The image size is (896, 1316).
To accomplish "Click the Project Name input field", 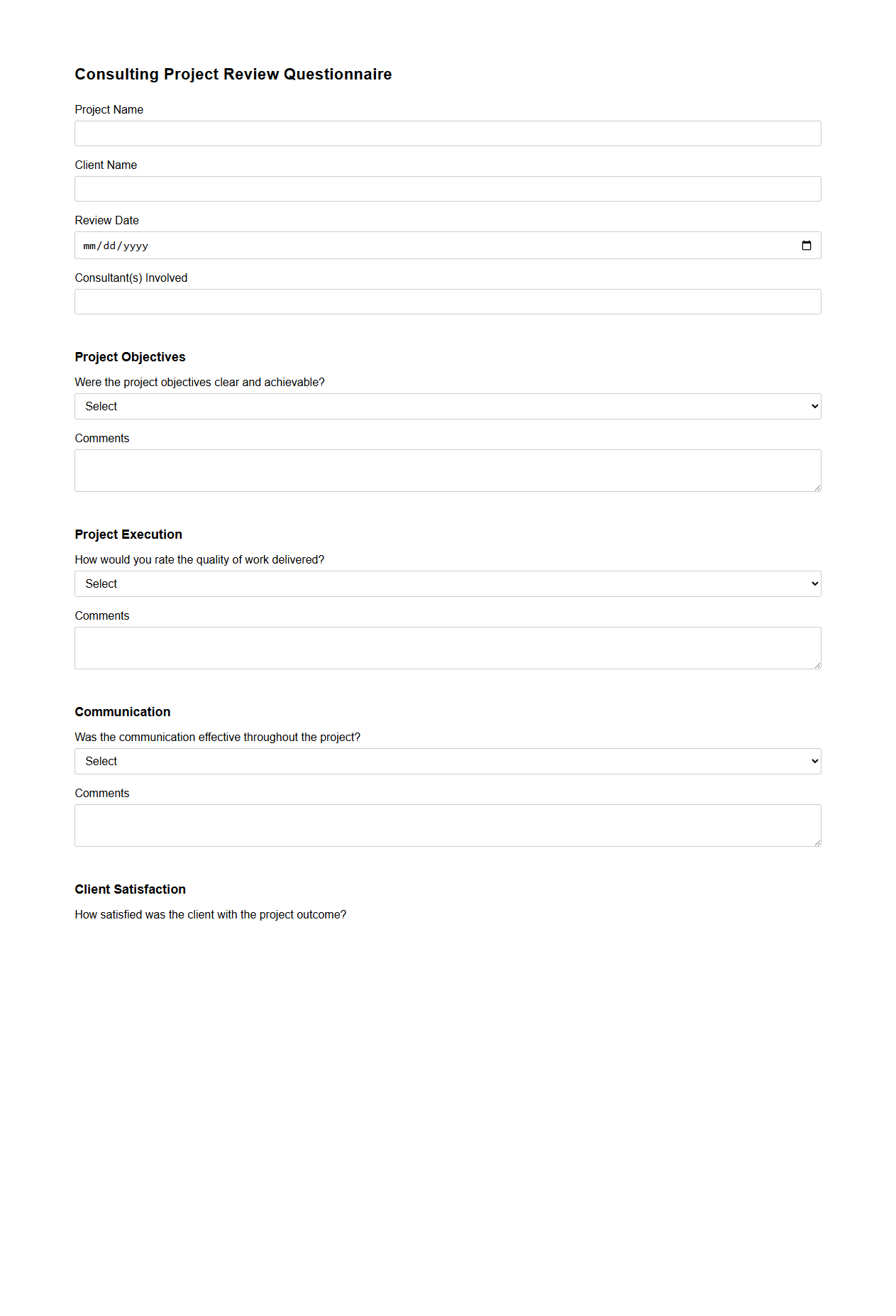I will (447, 133).
